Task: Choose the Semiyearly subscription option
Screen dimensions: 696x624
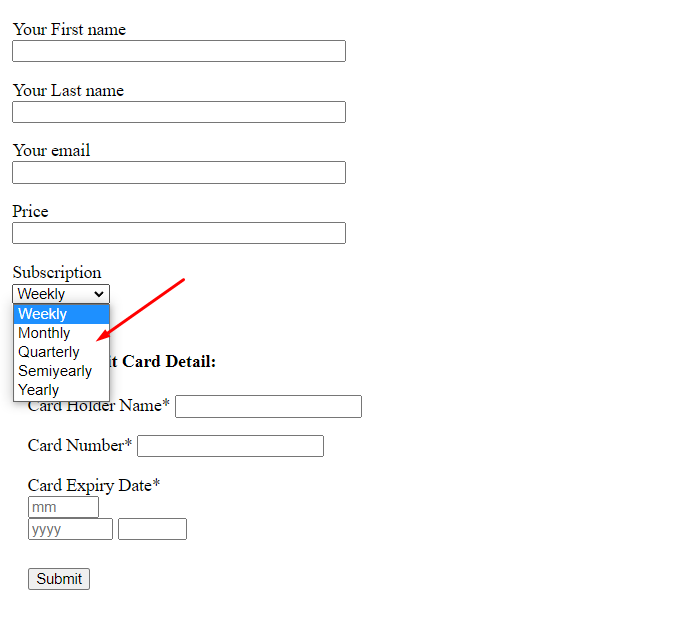Action: pyautogui.click(x=55, y=371)
